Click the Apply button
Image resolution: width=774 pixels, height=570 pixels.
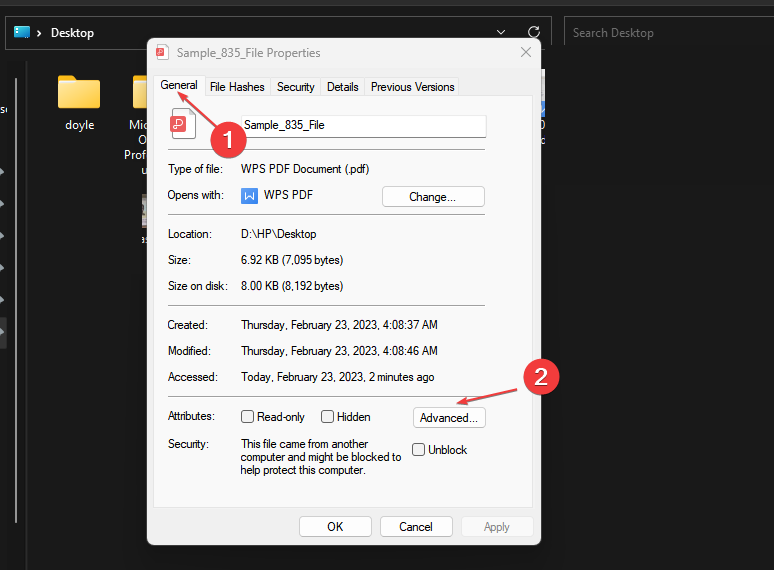click(x=497, y=527)
